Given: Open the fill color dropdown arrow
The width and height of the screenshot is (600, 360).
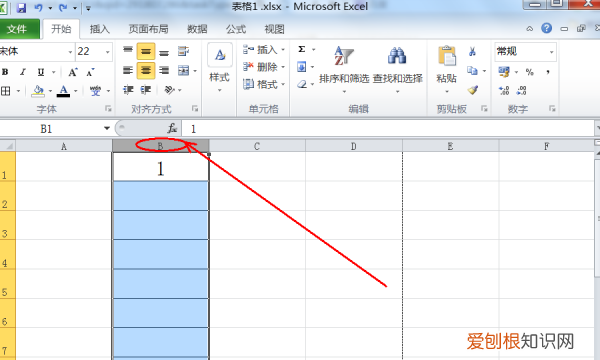Looking at the screenshot, I should 50,91.
